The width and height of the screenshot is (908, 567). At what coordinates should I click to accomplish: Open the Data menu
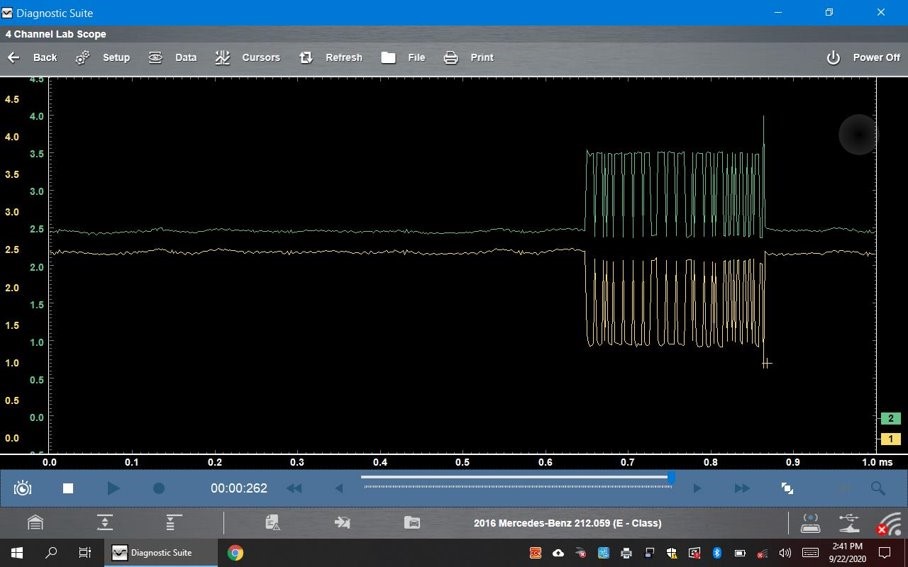[x=173, y=58]
